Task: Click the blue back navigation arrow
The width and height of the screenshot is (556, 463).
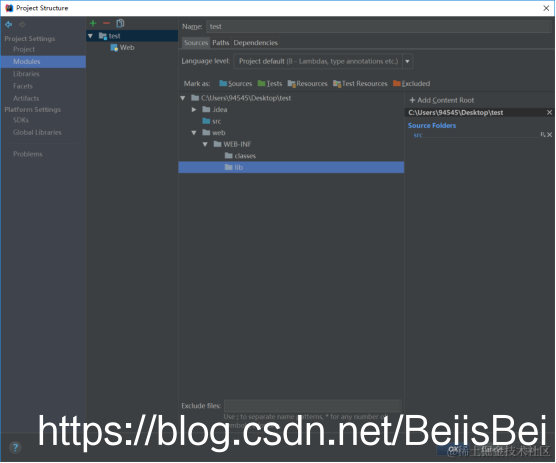Action: pos(9,24)
